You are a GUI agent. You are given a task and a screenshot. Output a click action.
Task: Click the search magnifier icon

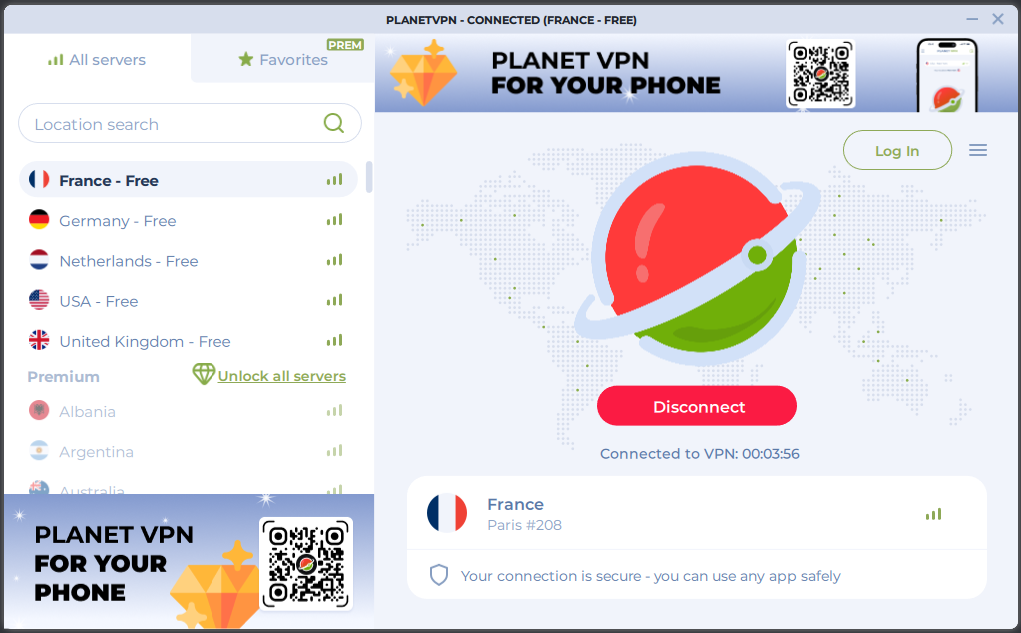tap(333, 123)
